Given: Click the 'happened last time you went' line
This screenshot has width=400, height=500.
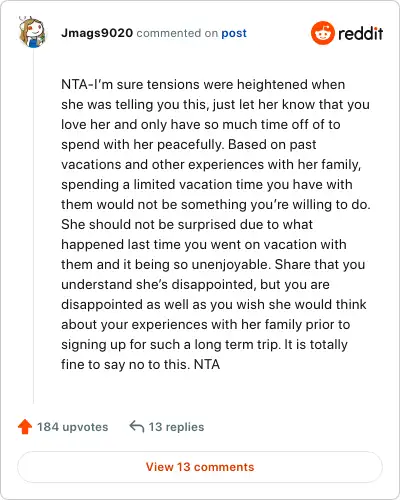Looking at the screenshot, I should tap(204, 244).
